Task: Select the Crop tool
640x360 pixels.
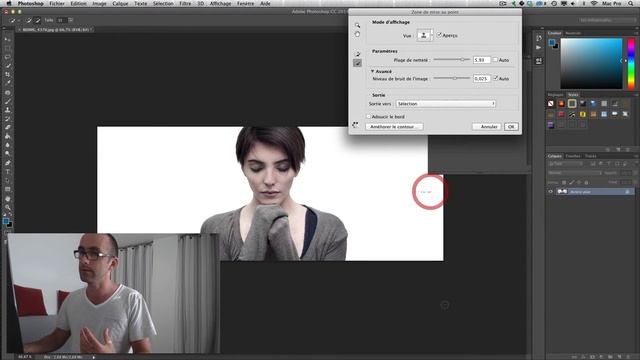Action: click(7, 75)
